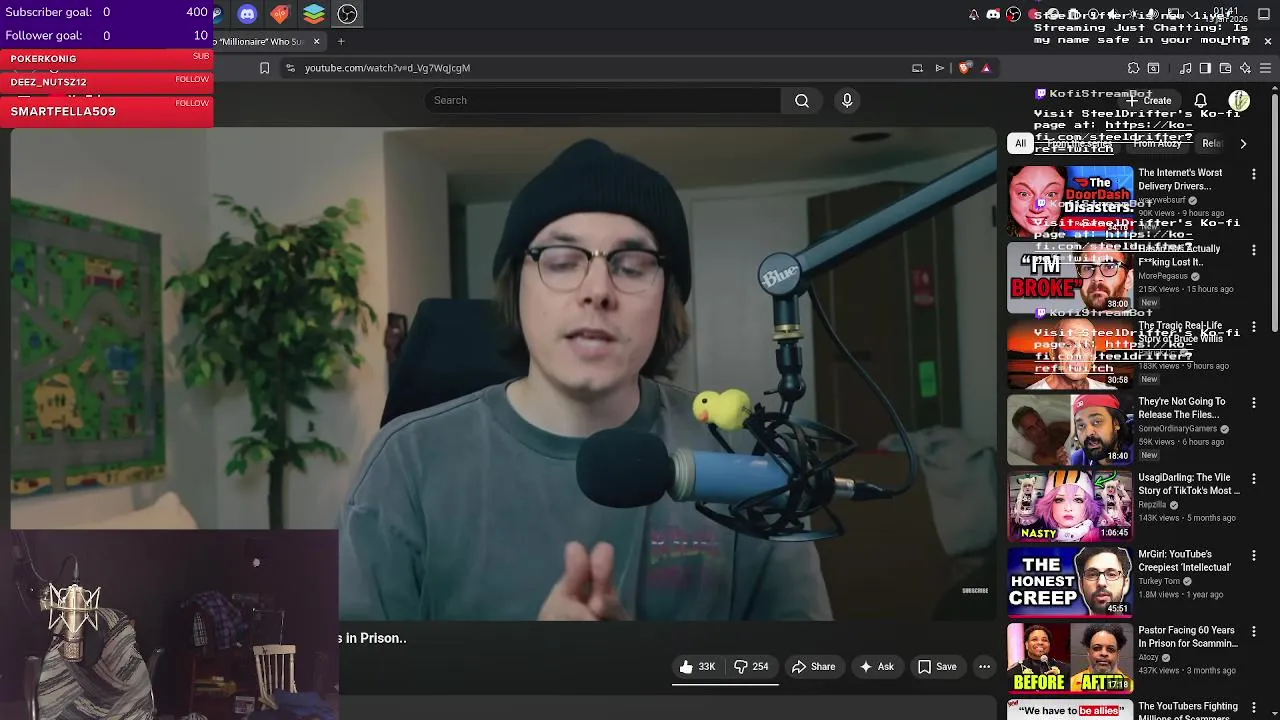Visit Turkey Tom channel name
The height and width of the screenshot is (720, 1280).
[1159, 581]
